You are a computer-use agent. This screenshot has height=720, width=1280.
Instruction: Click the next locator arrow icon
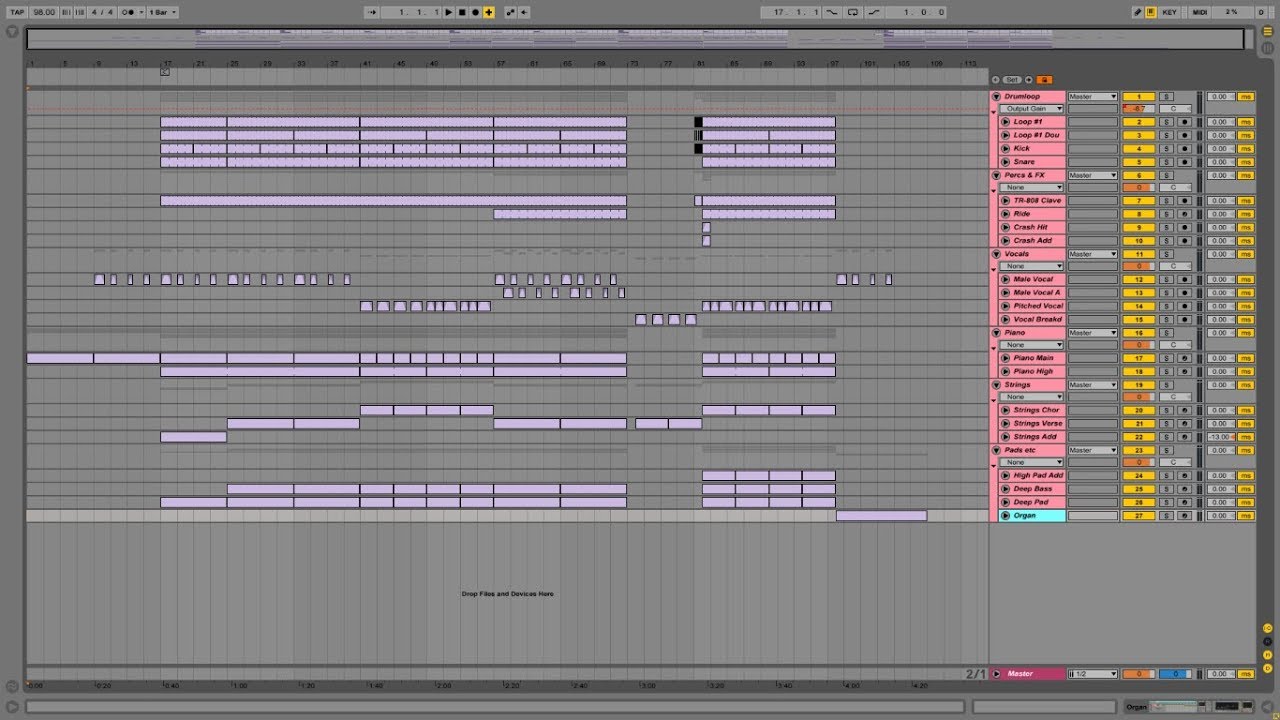click(1029, 80)
